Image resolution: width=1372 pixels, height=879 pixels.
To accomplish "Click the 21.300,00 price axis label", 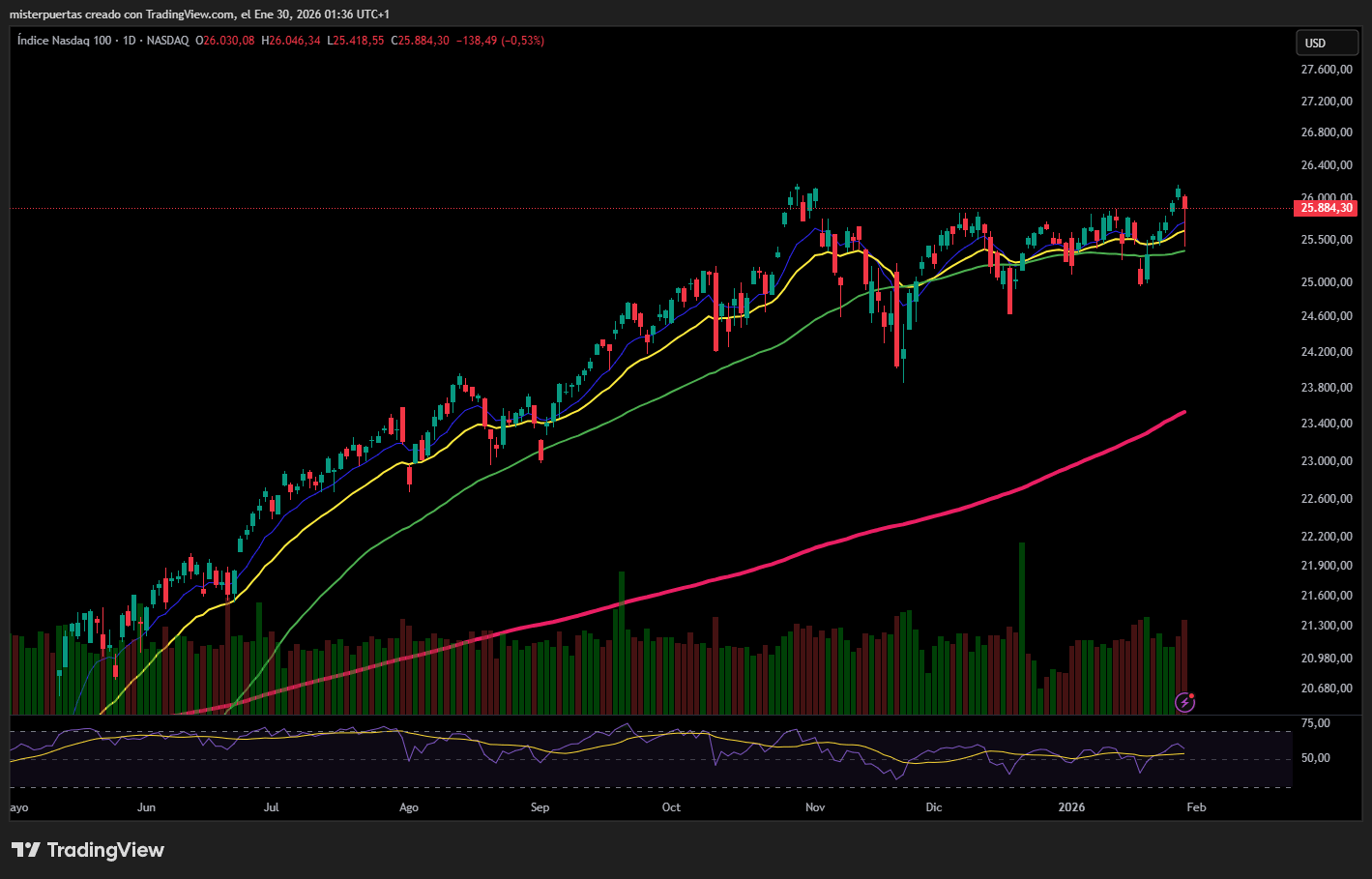I will click(x=1327, y=626).
